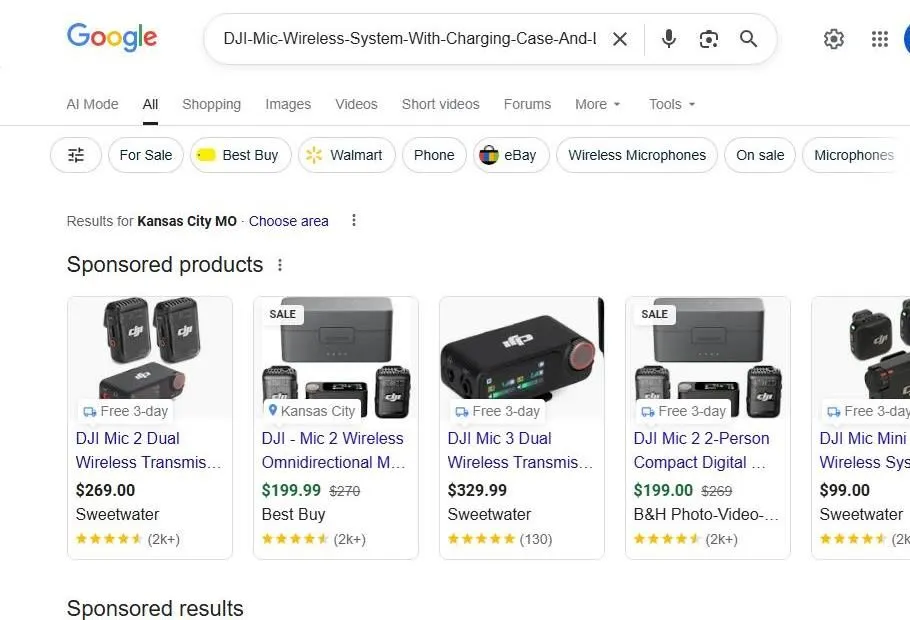Choose area for Kansas City MO results
Image resolution: width=910 pixels, height=620 pixels.
[288, 221]
